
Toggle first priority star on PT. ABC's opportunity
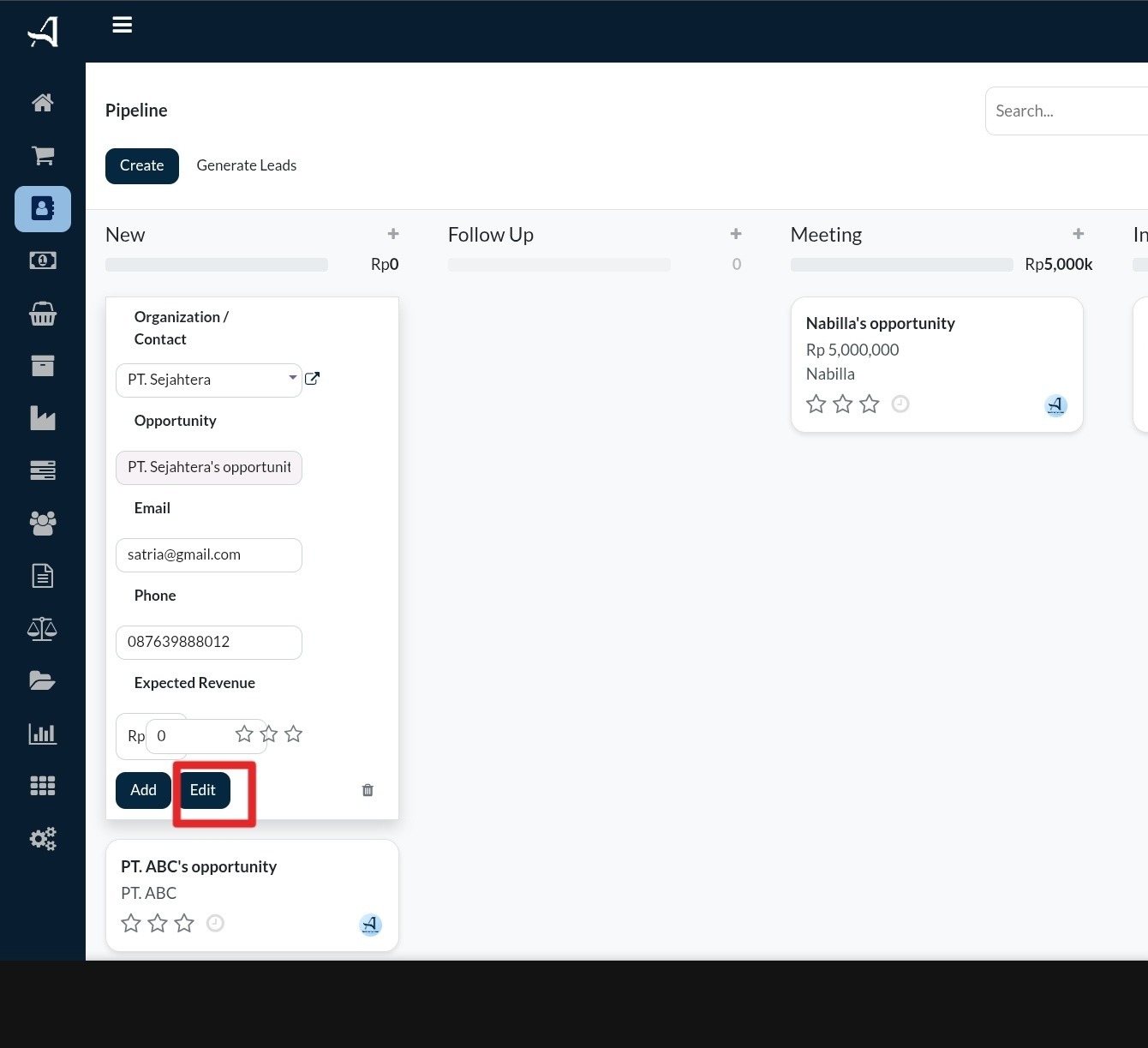pos(131,923)
